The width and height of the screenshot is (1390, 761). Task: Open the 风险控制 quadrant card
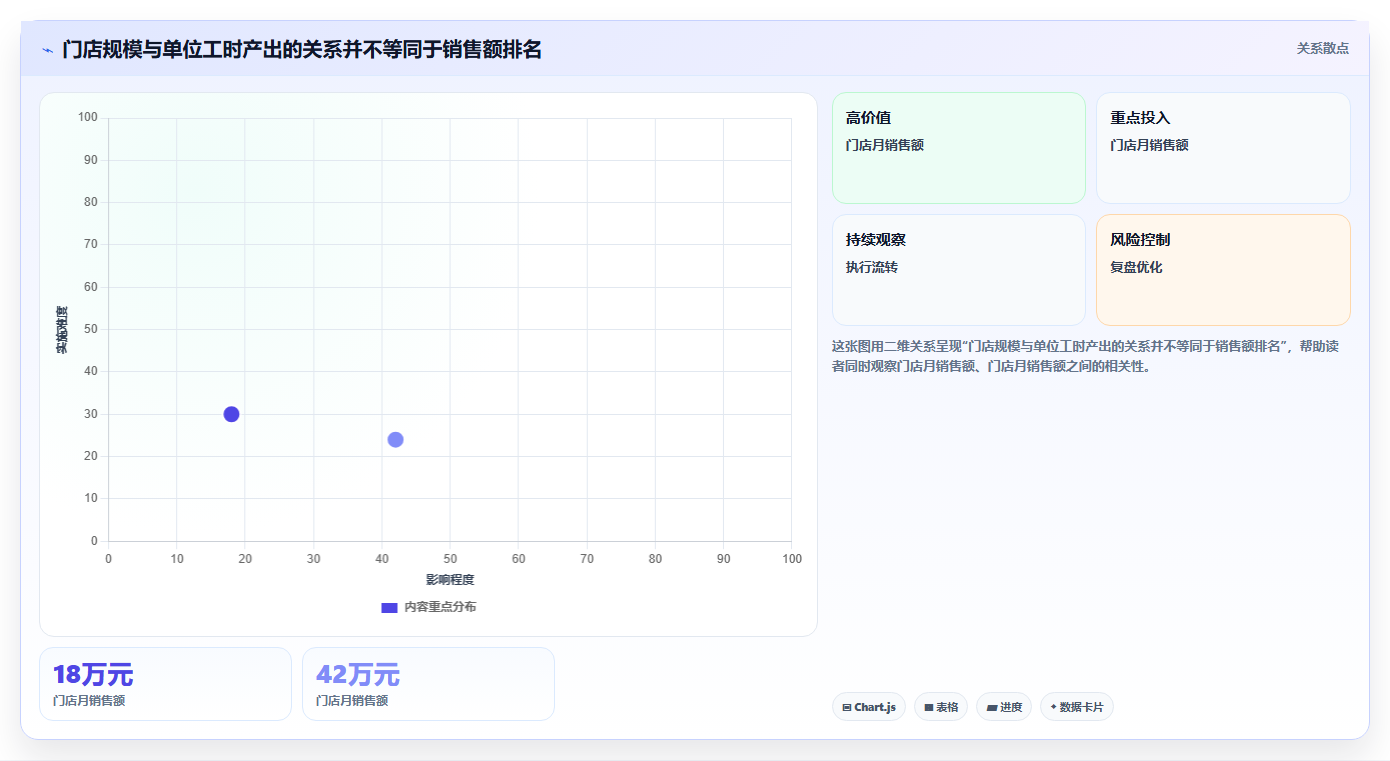click(x=1223, y=270)
